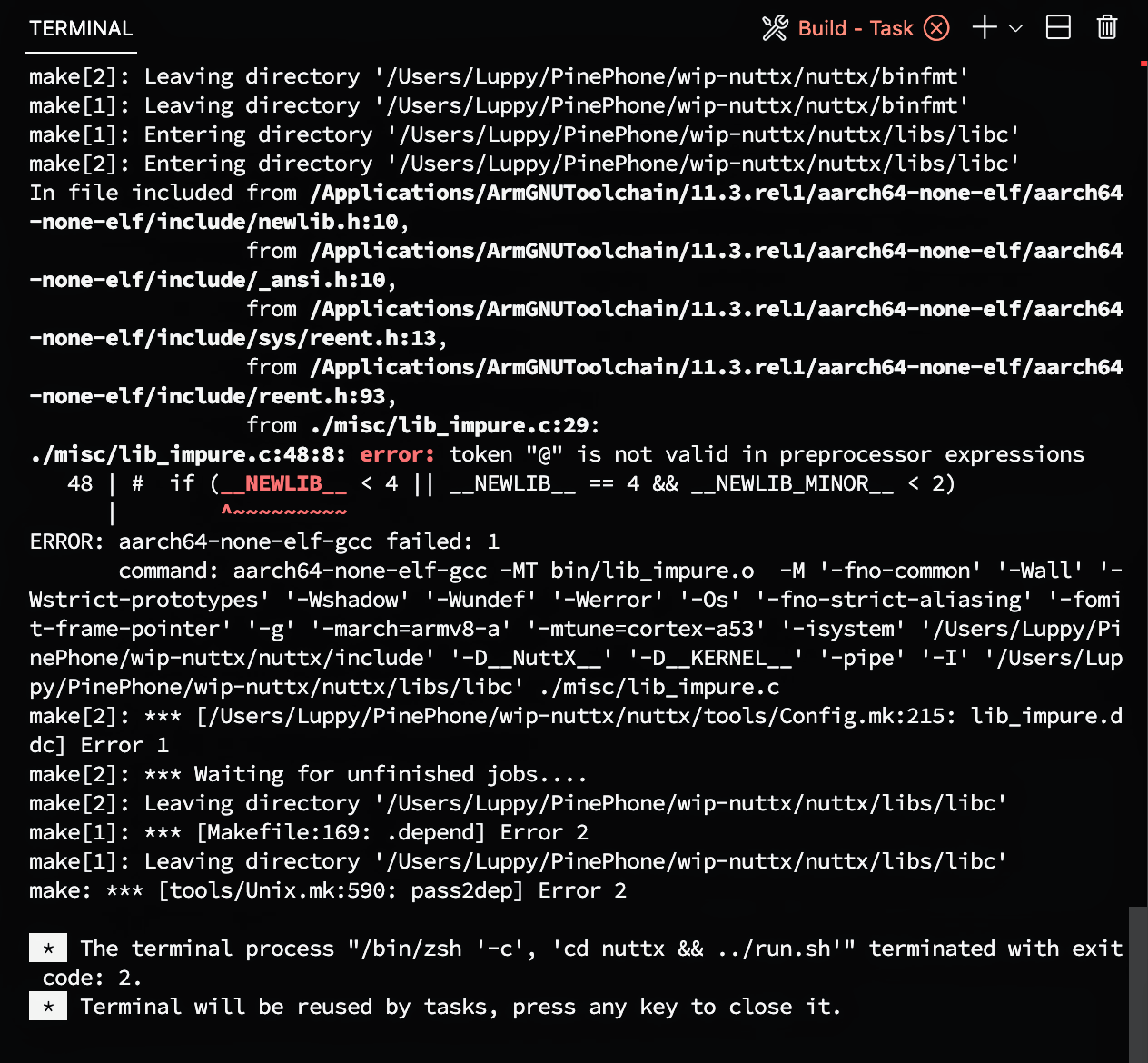
Task: Click the wrench tools icon beside Build - Task
Action: [x=775, y=28]
